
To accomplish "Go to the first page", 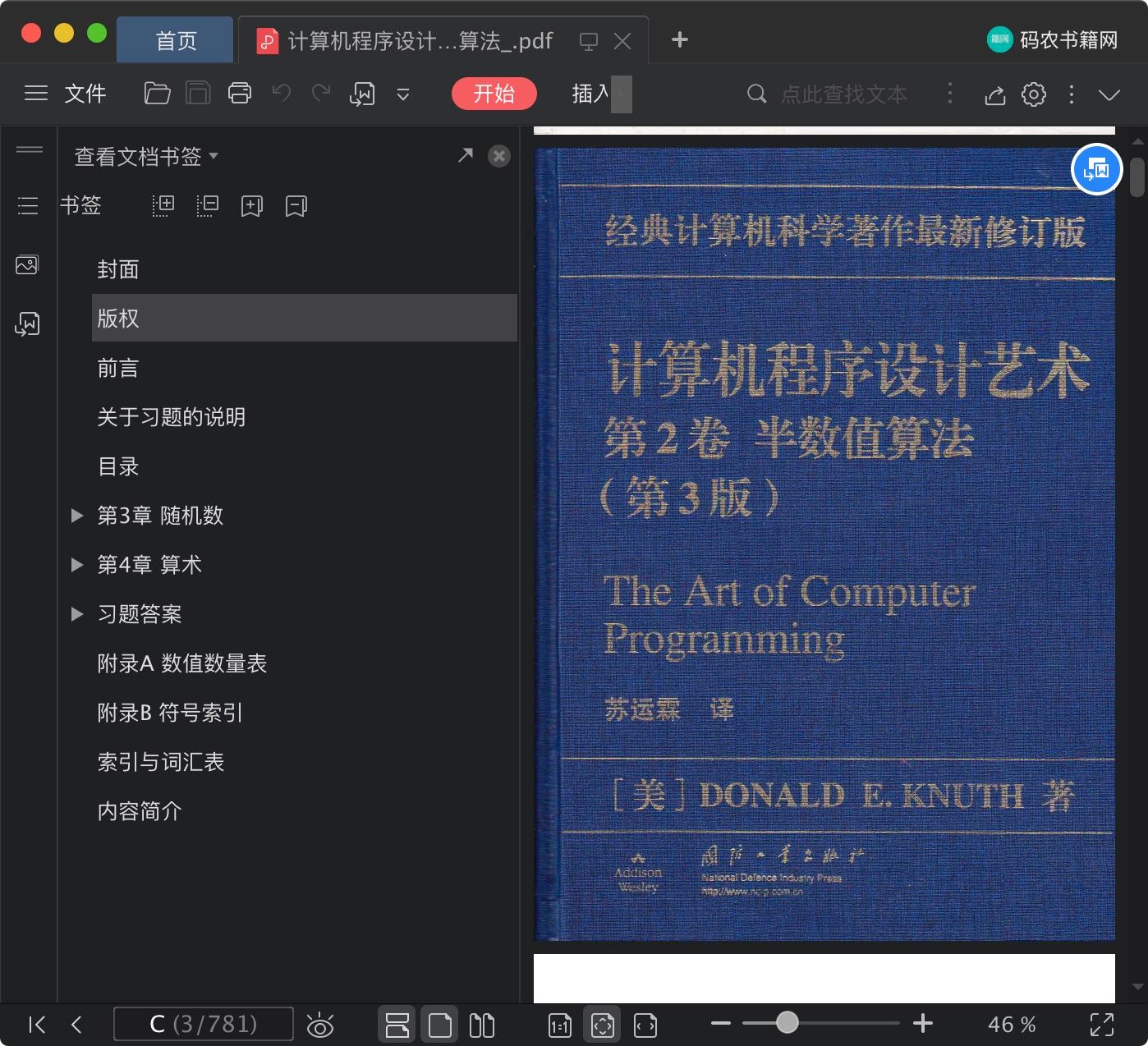I will tap(37, 1024).
